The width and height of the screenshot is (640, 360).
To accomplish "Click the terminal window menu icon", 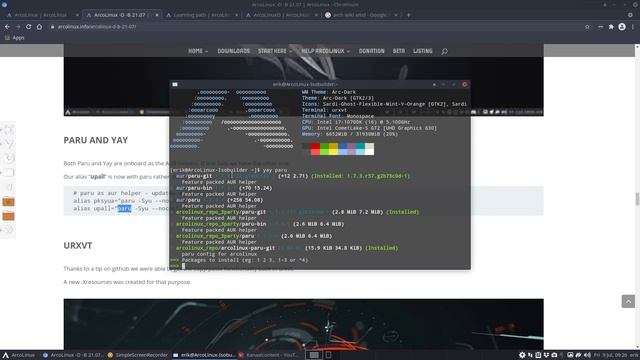I will 175,84.
